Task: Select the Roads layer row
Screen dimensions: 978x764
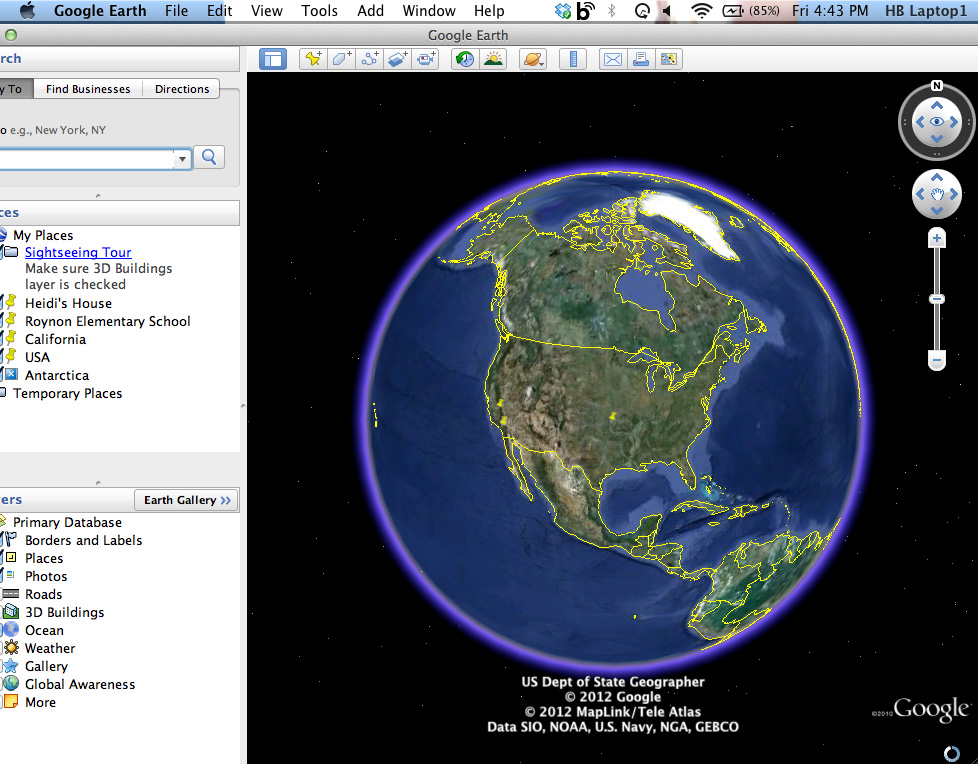Action: 44,594
